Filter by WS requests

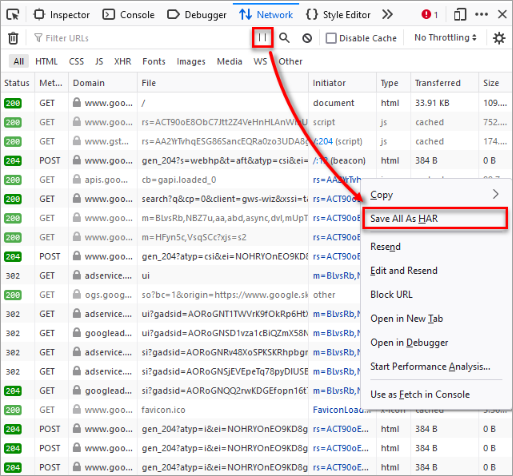[x=260, y=61]
